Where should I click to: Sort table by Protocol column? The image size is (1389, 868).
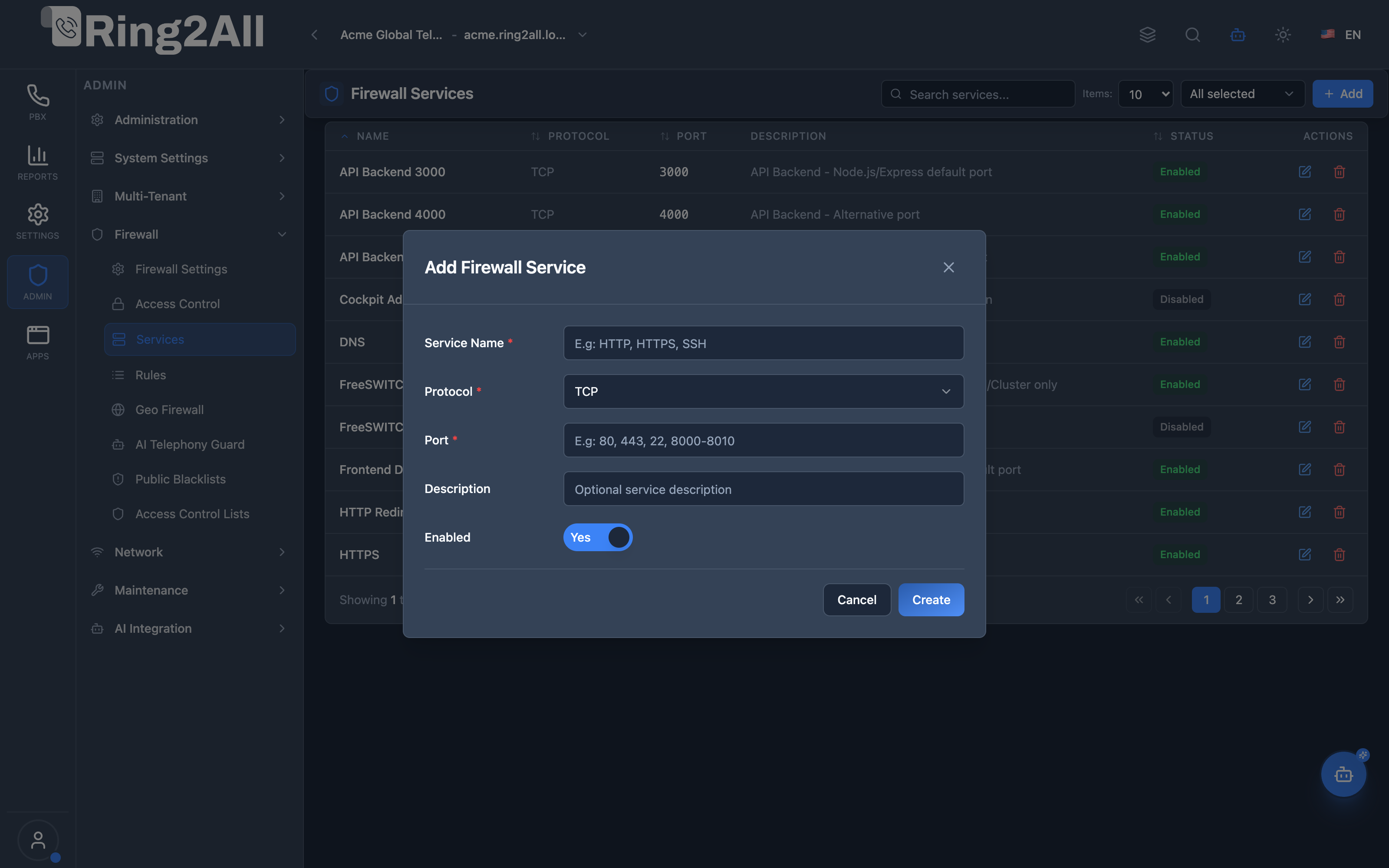(570, 136)
